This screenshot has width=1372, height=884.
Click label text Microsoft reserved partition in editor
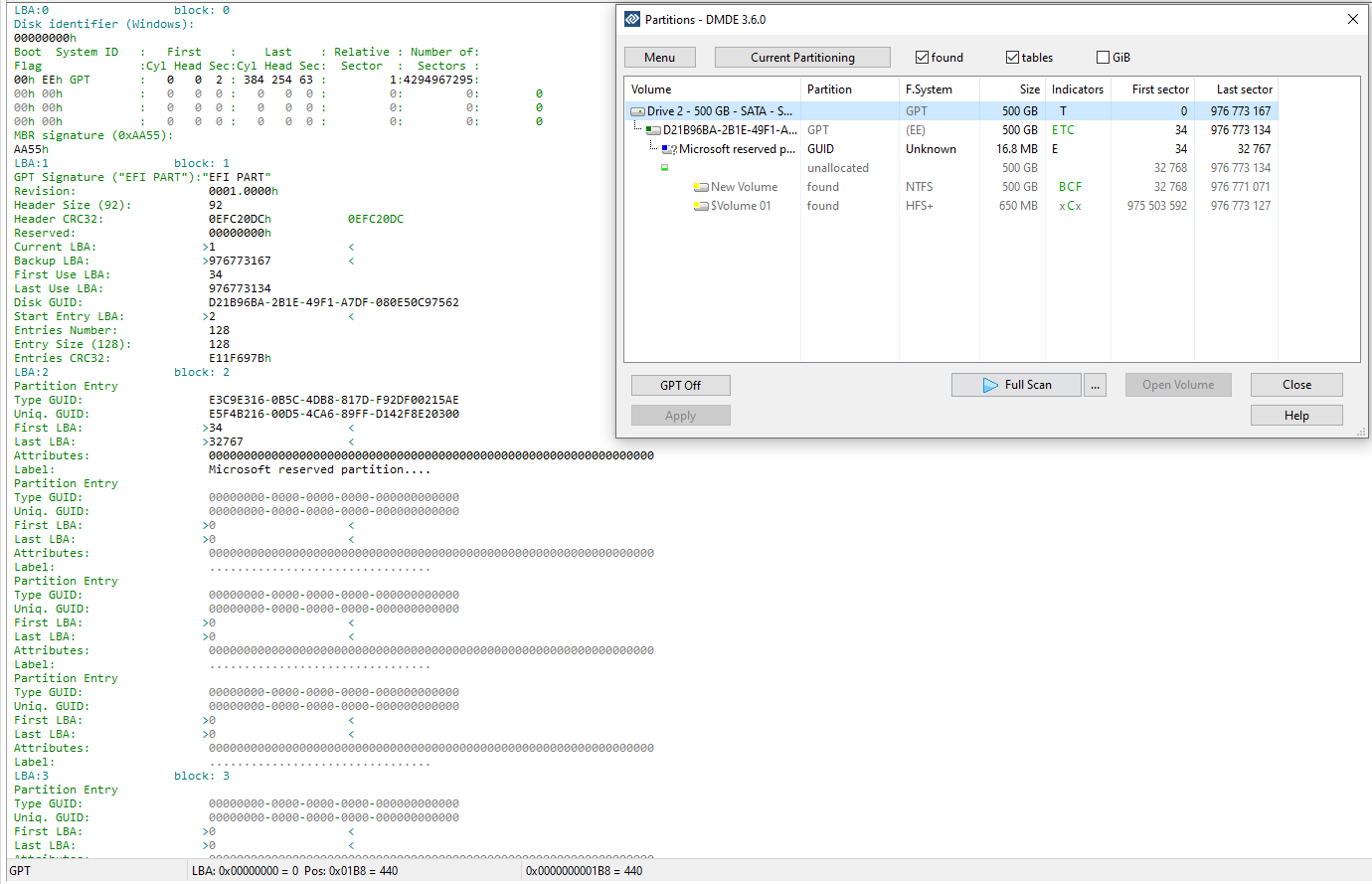320,469
